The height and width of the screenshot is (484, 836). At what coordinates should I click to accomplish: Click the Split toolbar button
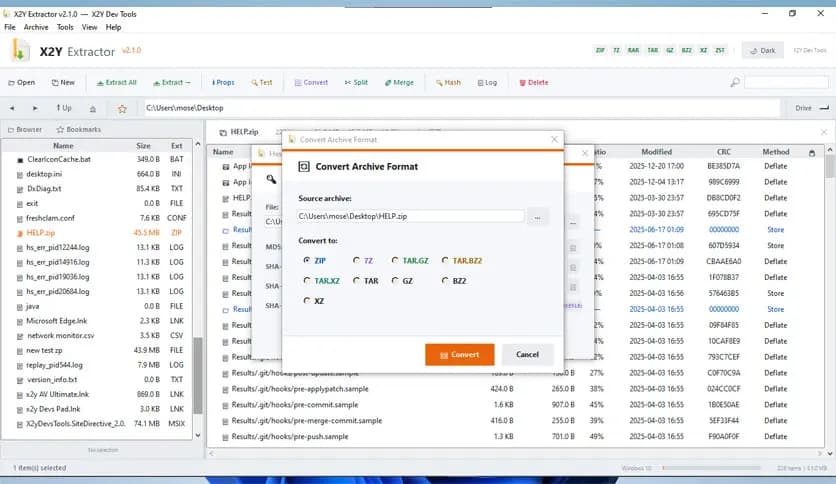click(x=356, y=83)
